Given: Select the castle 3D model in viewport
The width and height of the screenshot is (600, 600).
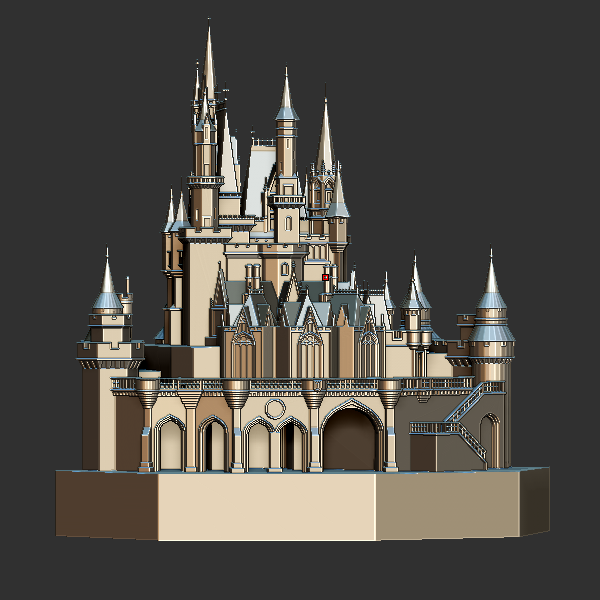Looking at the screenshot, I should tap(302, 279).
